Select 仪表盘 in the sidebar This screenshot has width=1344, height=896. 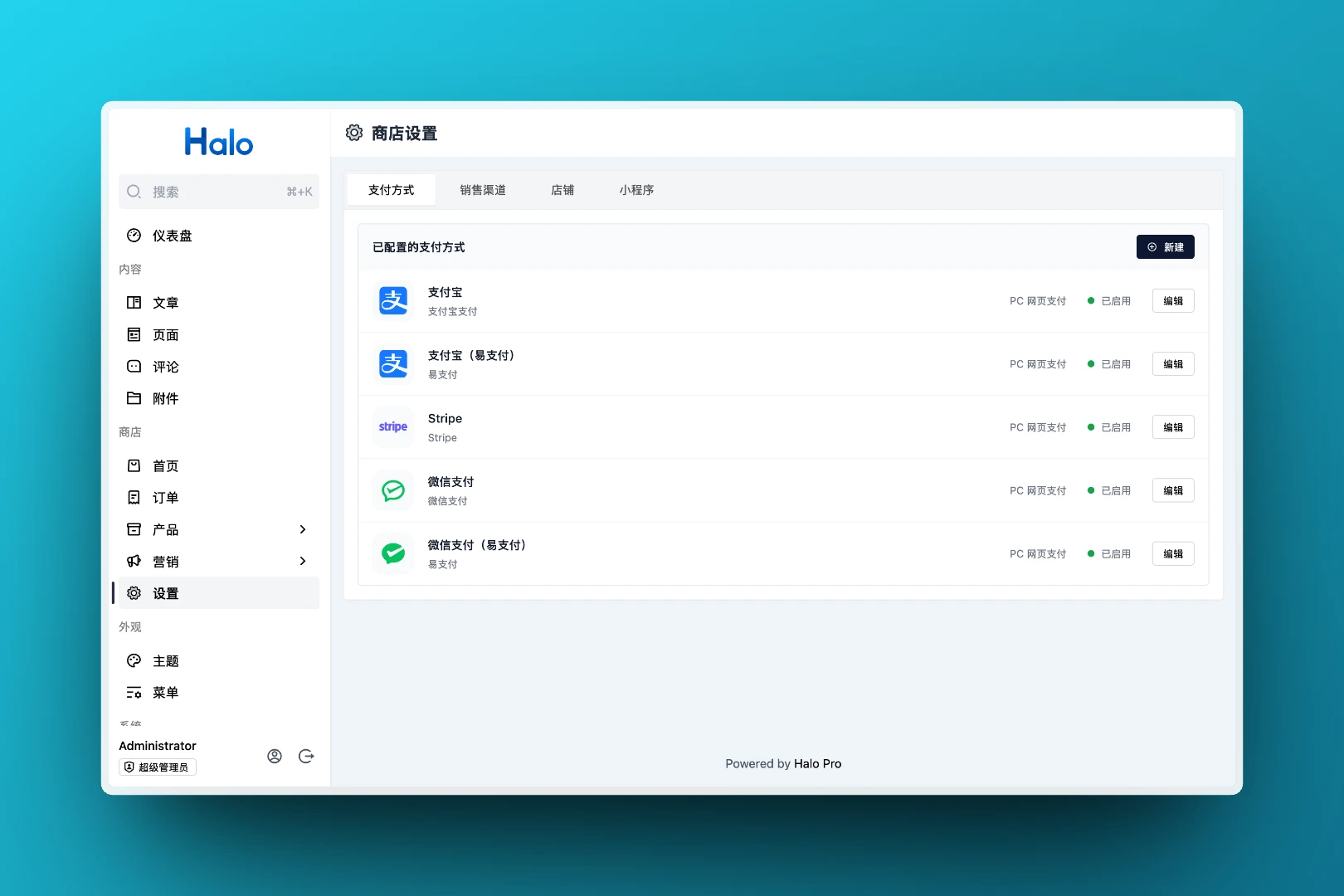pyautogui.click(x=219, y=236)
